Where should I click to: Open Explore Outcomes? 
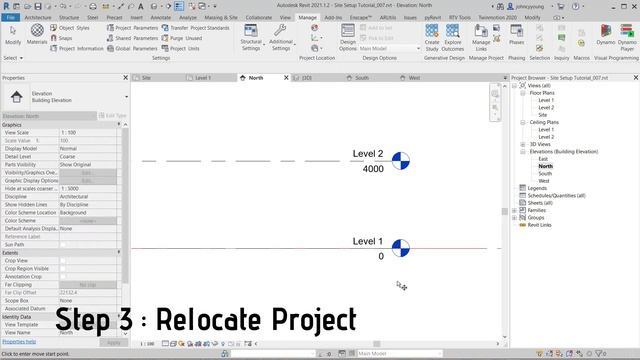coord(453,37)
